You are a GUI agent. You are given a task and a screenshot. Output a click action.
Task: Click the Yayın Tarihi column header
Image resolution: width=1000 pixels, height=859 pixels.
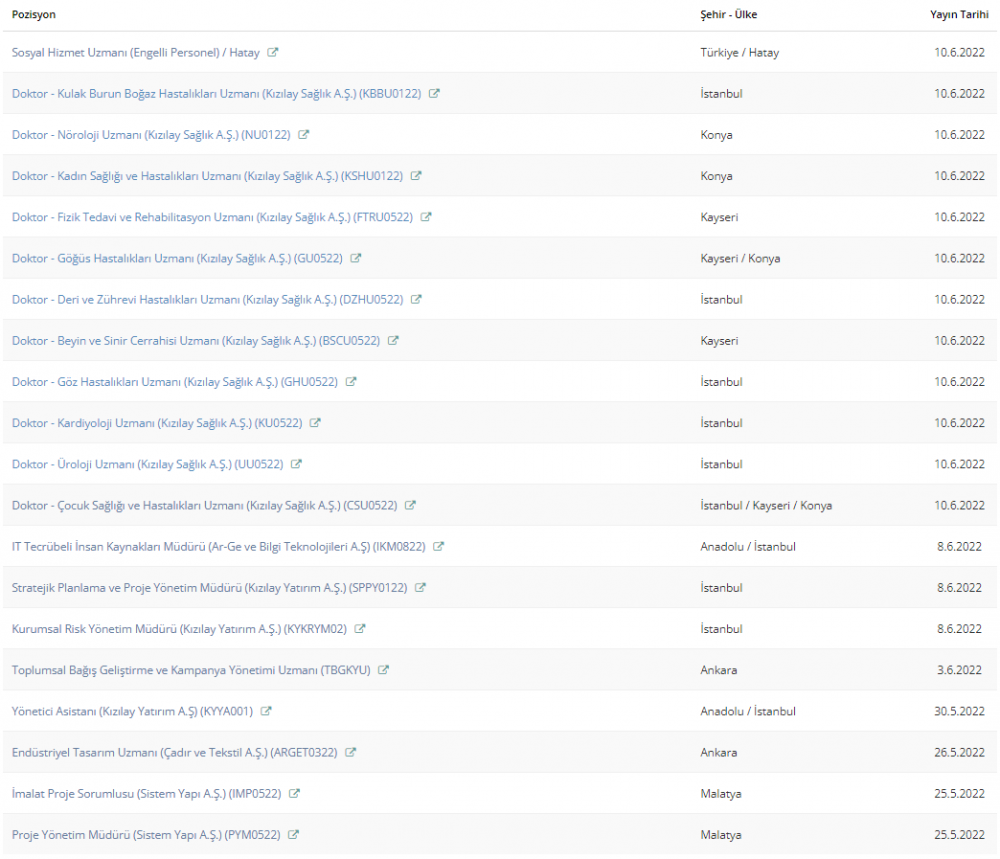[959, 15]
